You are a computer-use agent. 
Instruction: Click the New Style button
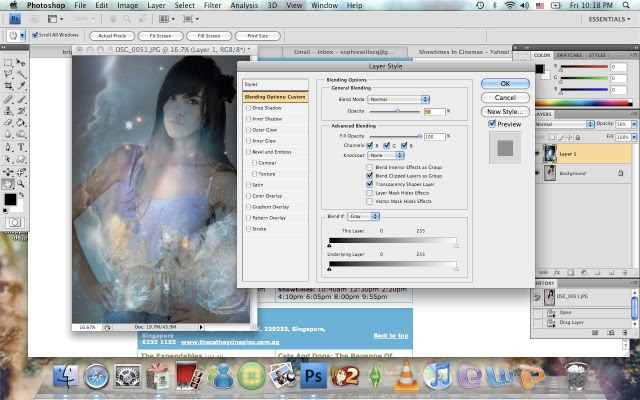505,111
